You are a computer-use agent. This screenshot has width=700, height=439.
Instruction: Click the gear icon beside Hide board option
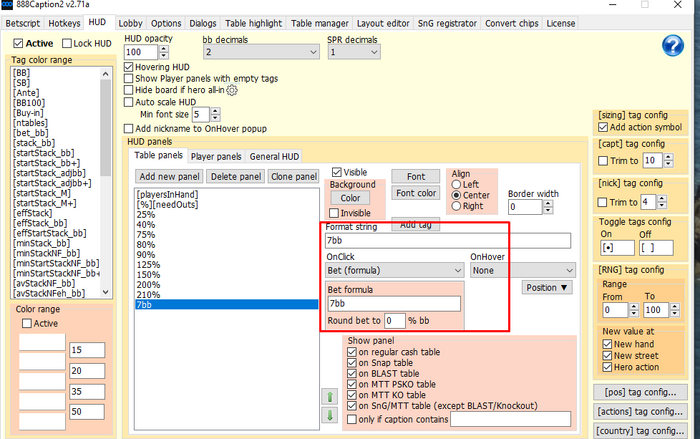pyautogui.click(x=232, y=90)
